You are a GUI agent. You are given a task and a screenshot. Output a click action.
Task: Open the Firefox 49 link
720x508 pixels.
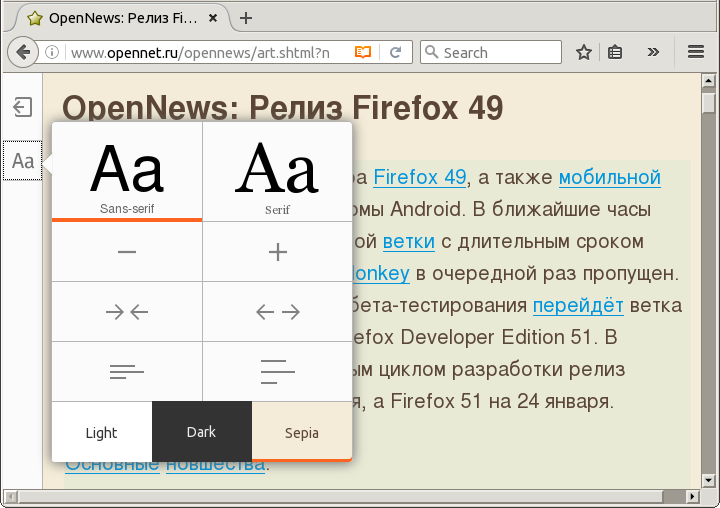tap(420, 177)
